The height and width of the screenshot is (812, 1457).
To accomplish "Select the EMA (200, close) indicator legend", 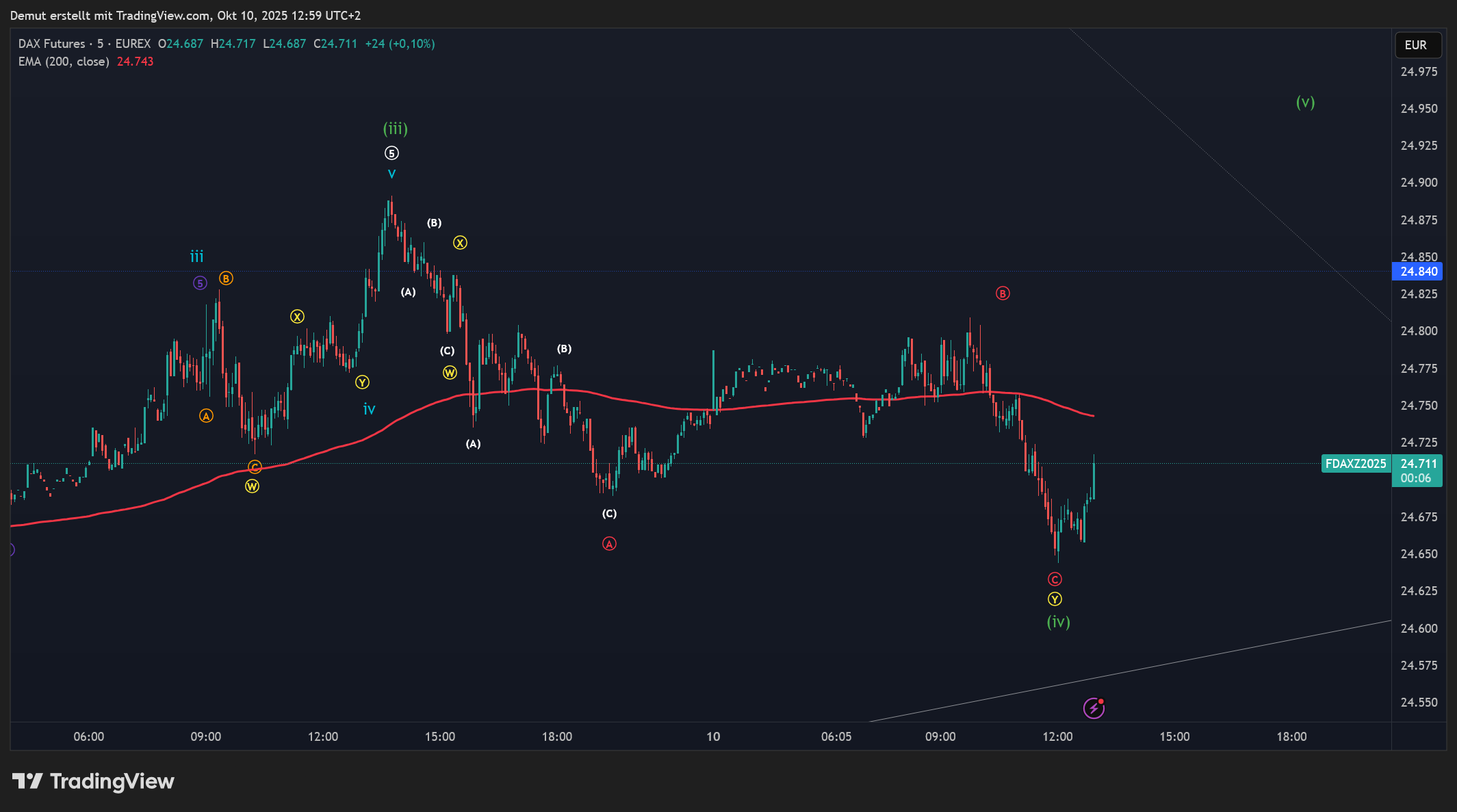I will tap(64, 62).
